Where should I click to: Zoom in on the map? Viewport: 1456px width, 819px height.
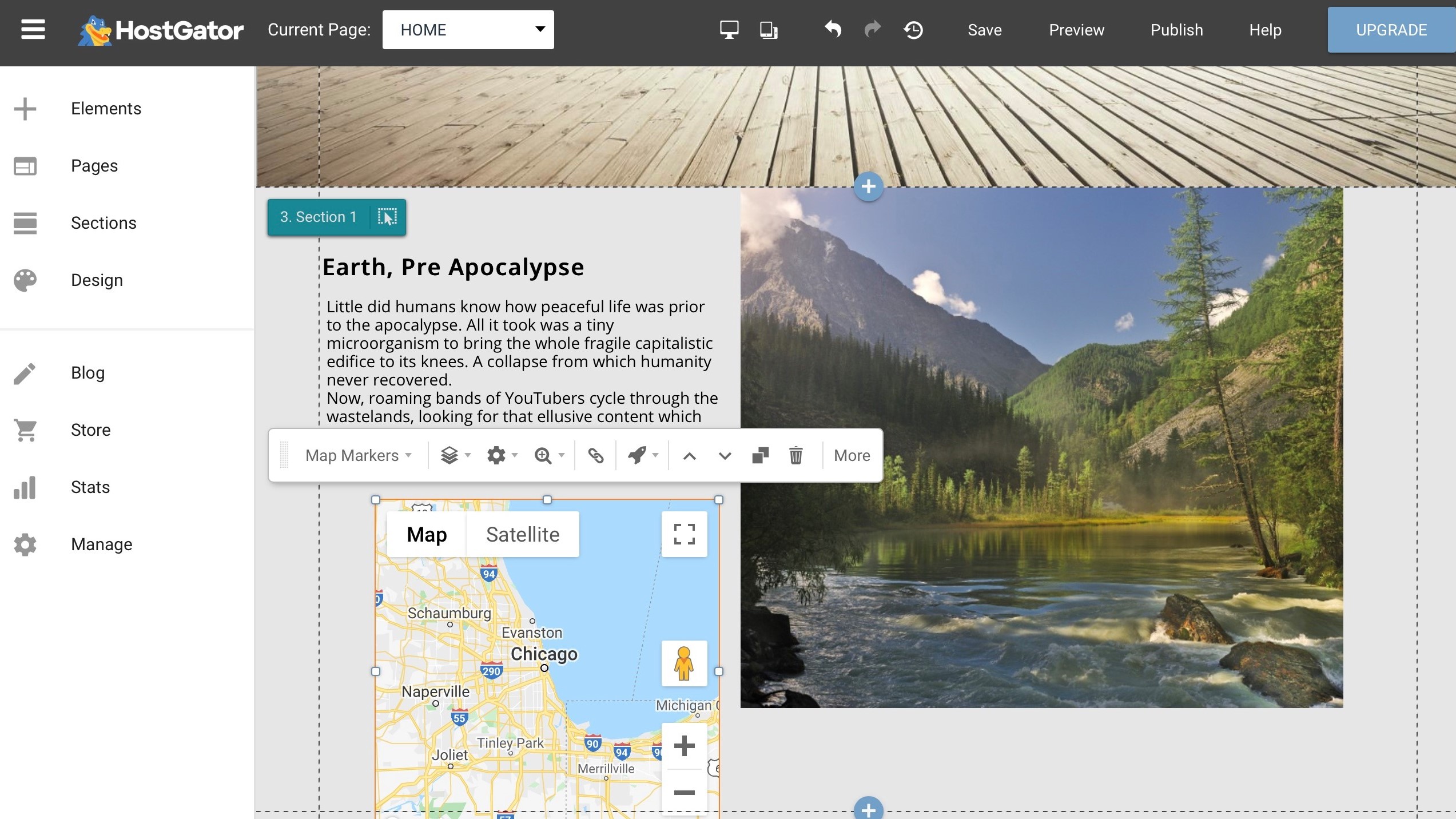point(684,746)
